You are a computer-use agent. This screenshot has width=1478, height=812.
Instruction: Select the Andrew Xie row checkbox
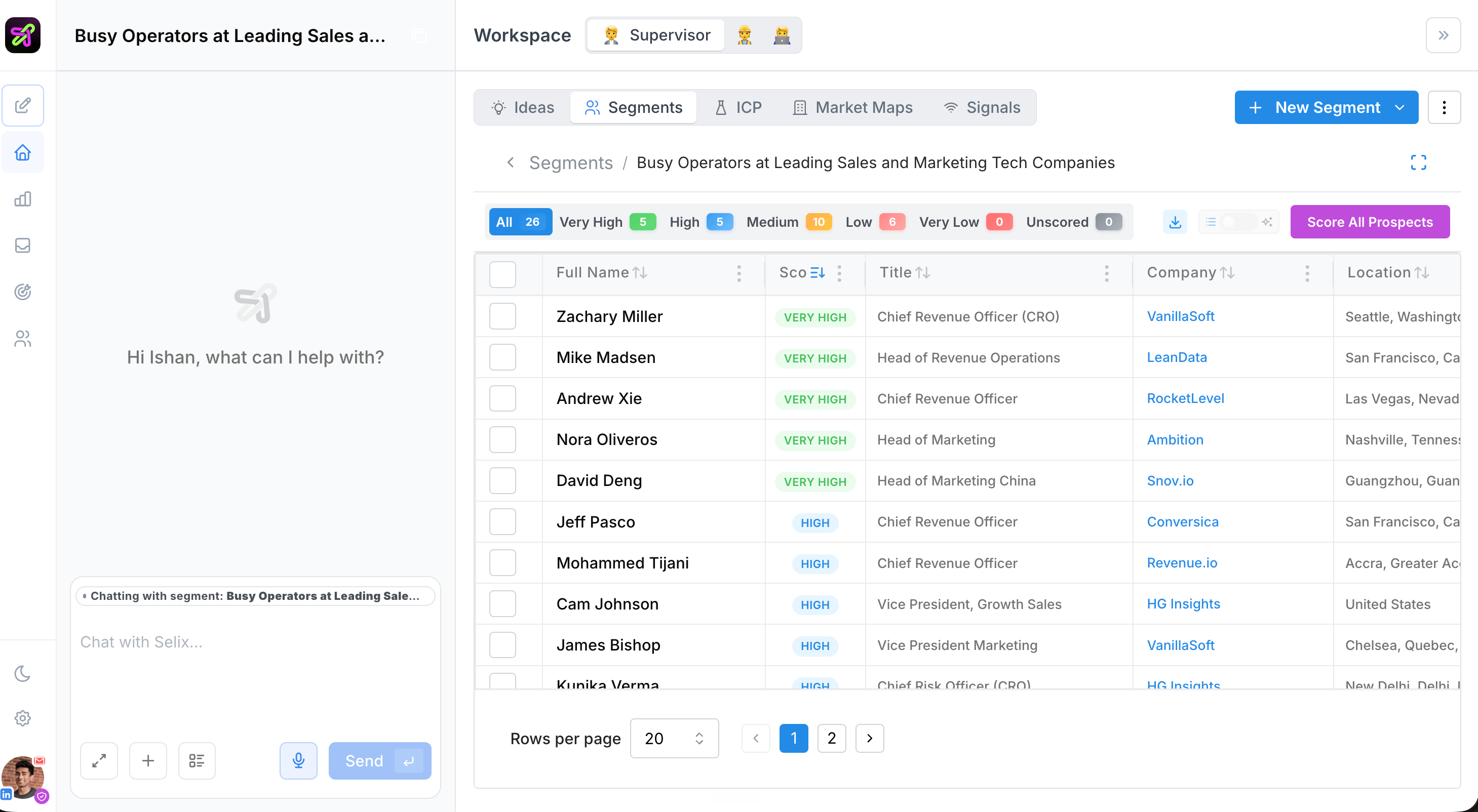click(x=502, y=398)
